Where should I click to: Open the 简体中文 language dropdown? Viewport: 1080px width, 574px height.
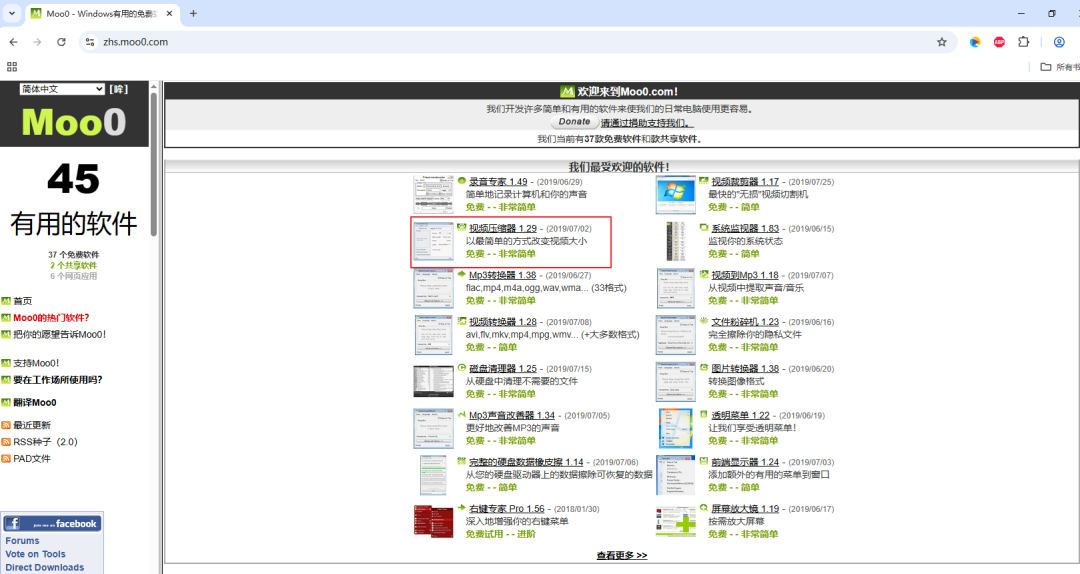coord(62,89)
